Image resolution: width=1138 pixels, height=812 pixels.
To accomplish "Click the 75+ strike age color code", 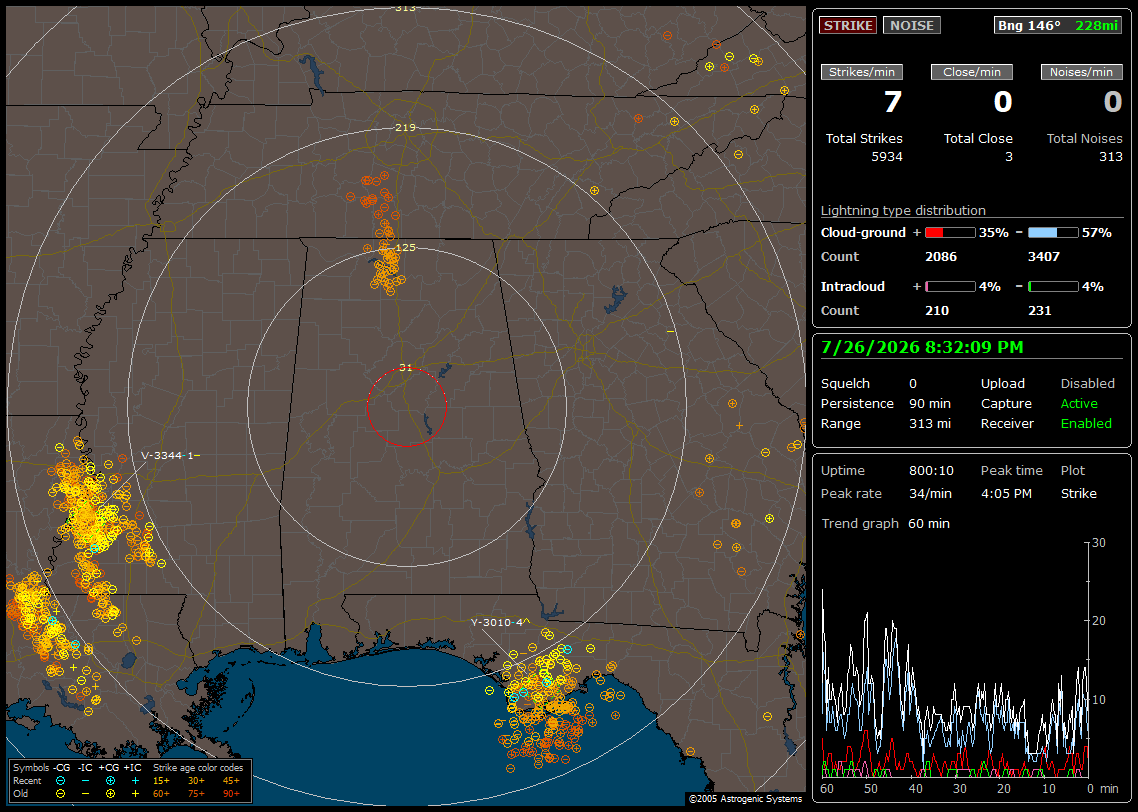I will click(196, 794).
